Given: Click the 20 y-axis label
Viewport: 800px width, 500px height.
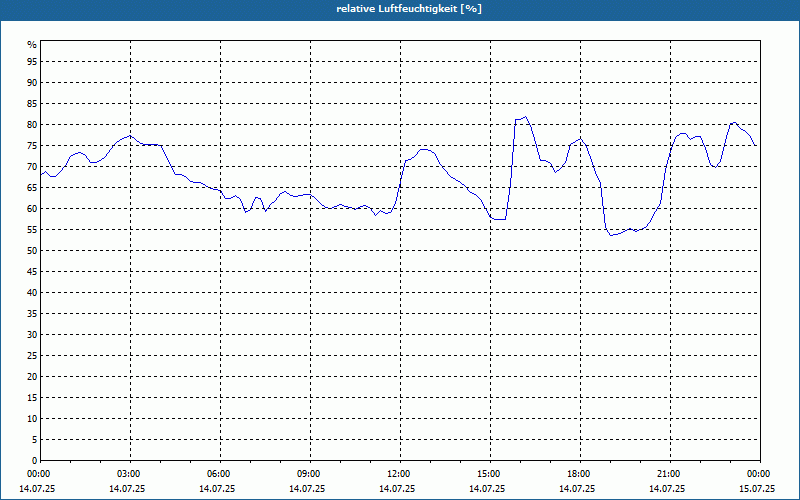Looking at the screenshot, I should point(32,377).
